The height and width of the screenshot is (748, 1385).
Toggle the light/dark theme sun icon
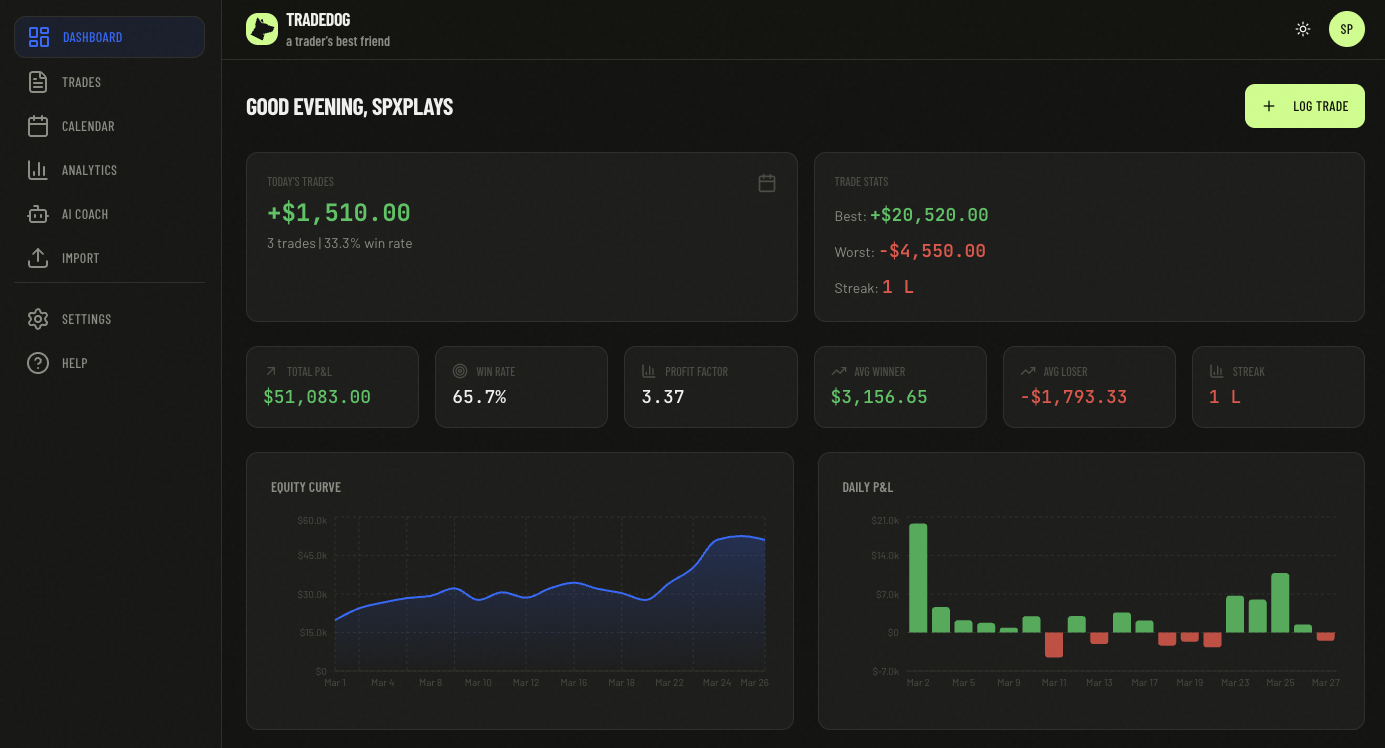click(1303, 29)
